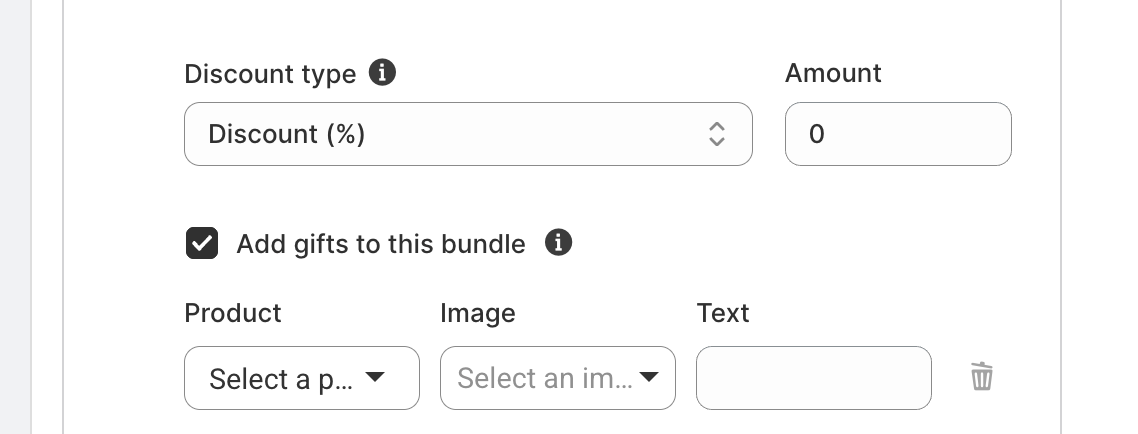Delete the gift row with trash icon
This screenshot has width=1138, height=434.
click(982, 377)
